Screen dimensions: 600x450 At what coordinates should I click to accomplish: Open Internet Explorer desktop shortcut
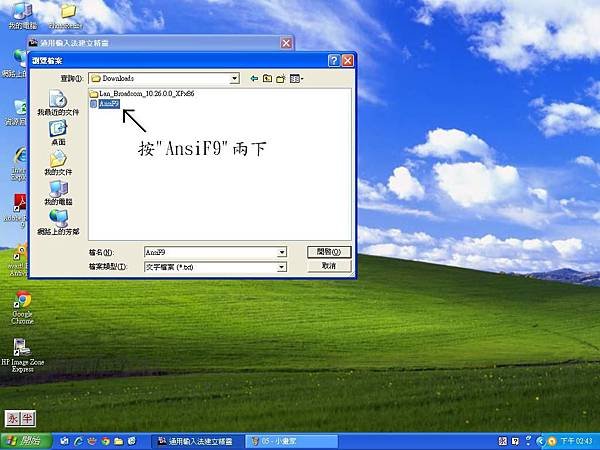[x=19, y=164]
